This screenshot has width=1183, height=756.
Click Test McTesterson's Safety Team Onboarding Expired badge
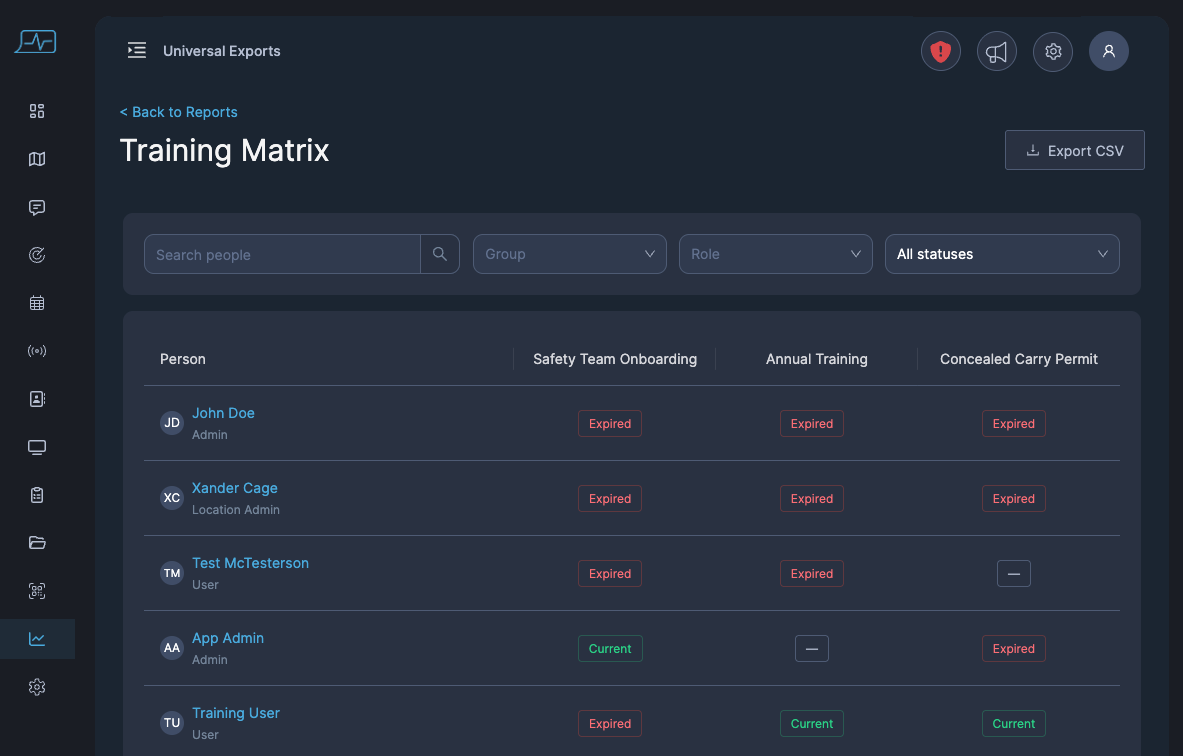coord(610,573)
